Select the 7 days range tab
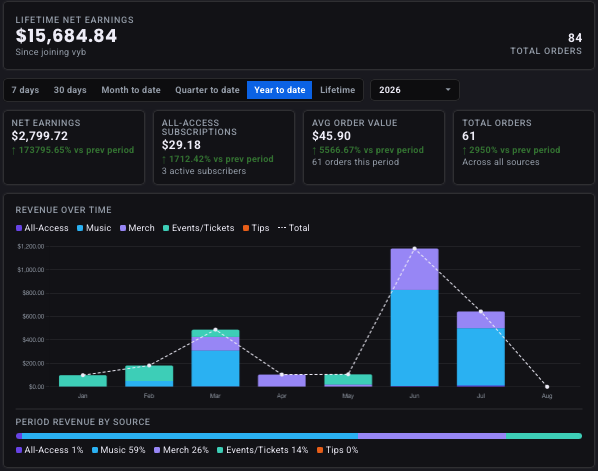The width and height of the screenshot is (598, 471). point(25,90)
